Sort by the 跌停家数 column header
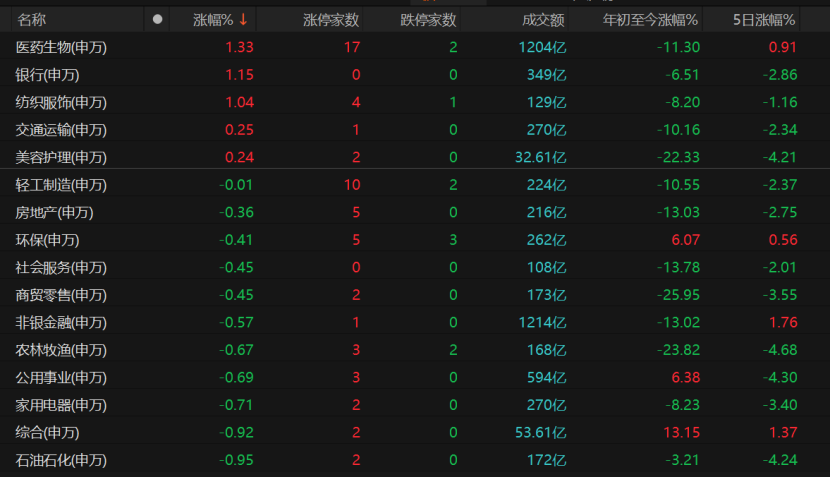This screenshot has height=477, width=830. pyautogui.click(x=428, y=20)
